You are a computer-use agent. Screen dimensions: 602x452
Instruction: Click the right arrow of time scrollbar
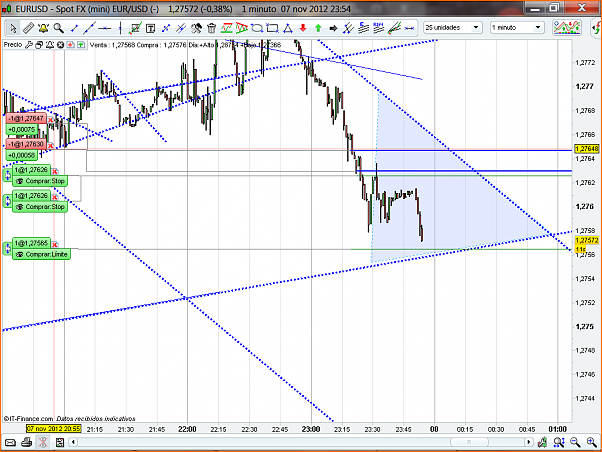529,442
